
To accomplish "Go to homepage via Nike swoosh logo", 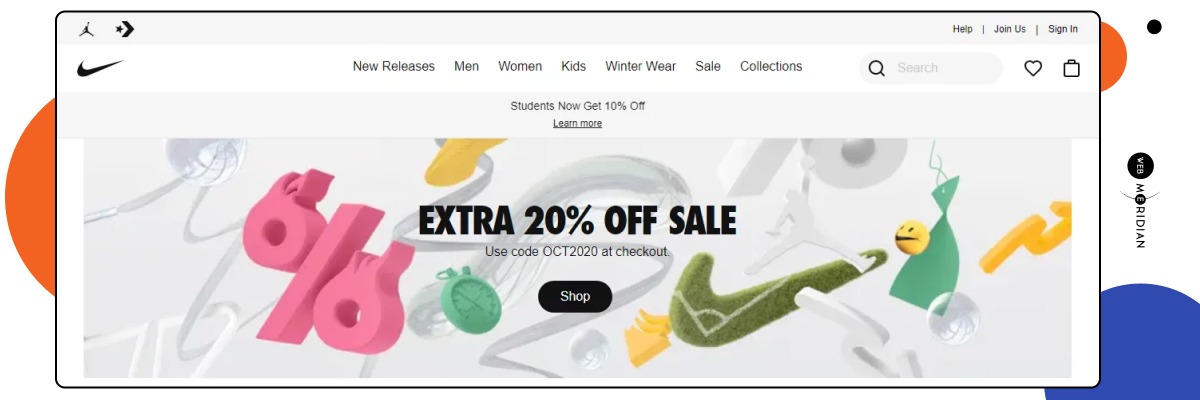I will pos(100,68).
